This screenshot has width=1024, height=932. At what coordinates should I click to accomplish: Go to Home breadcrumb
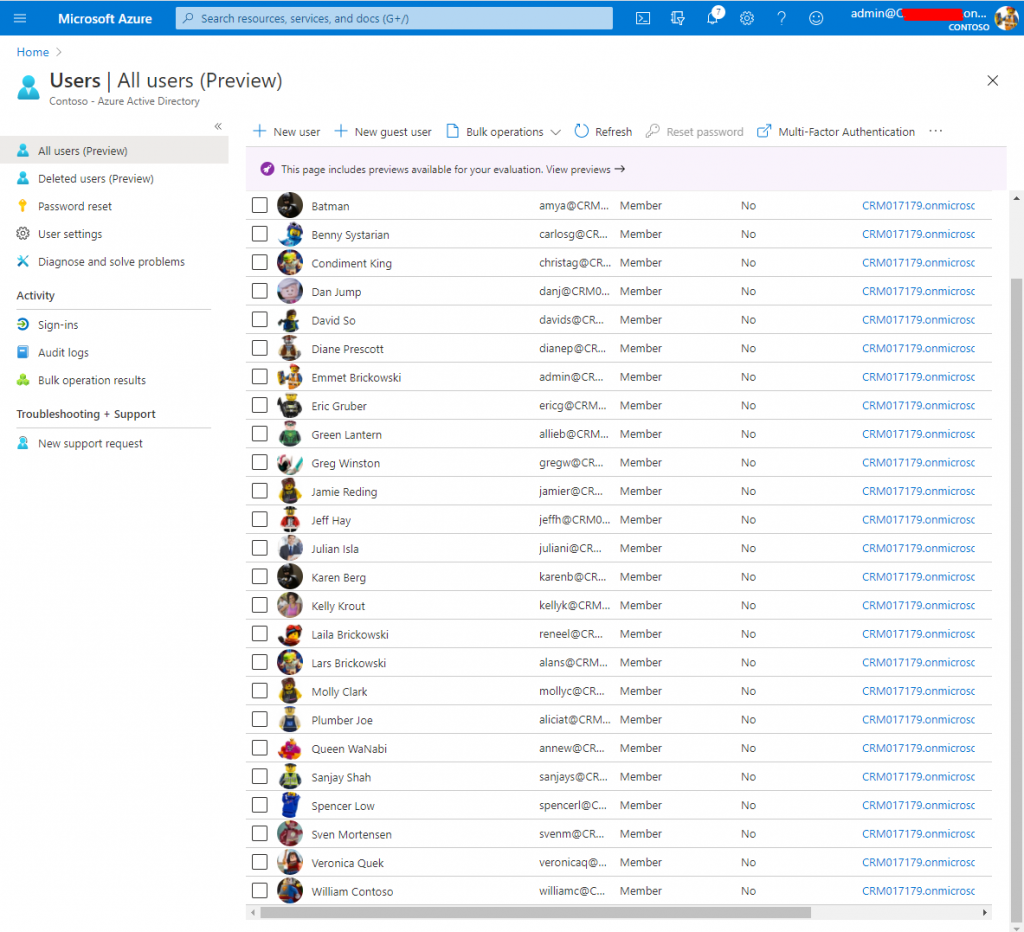pyautogui.click(x=33, y=52)
